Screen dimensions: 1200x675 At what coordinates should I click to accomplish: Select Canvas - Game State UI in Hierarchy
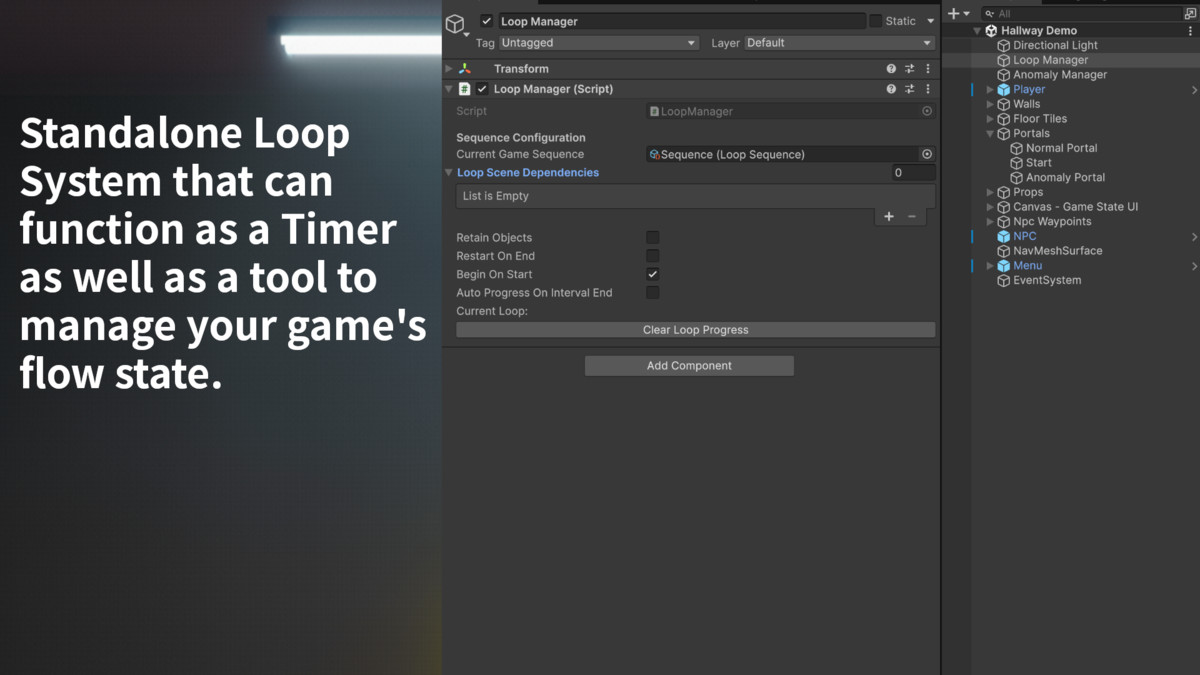pyautogui.click(x=1075, y=207)
